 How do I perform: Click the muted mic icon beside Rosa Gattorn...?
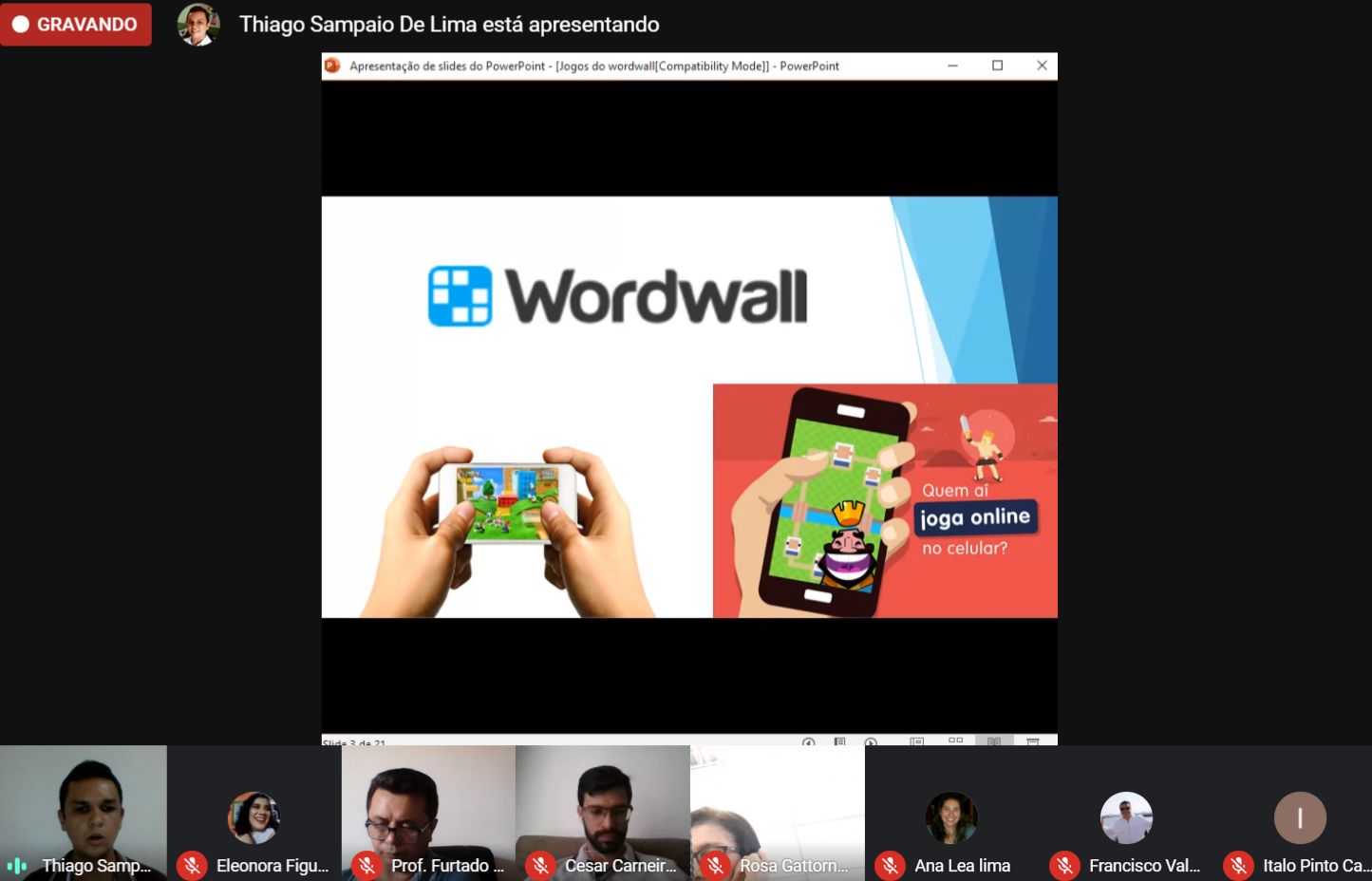click(715, 866)
